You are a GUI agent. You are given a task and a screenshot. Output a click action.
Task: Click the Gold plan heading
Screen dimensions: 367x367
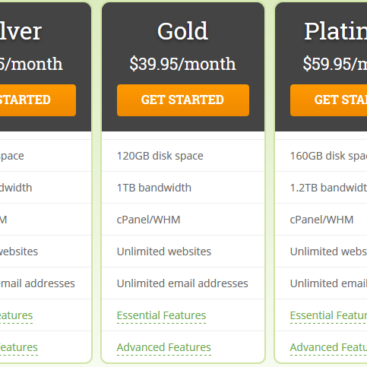183,31
